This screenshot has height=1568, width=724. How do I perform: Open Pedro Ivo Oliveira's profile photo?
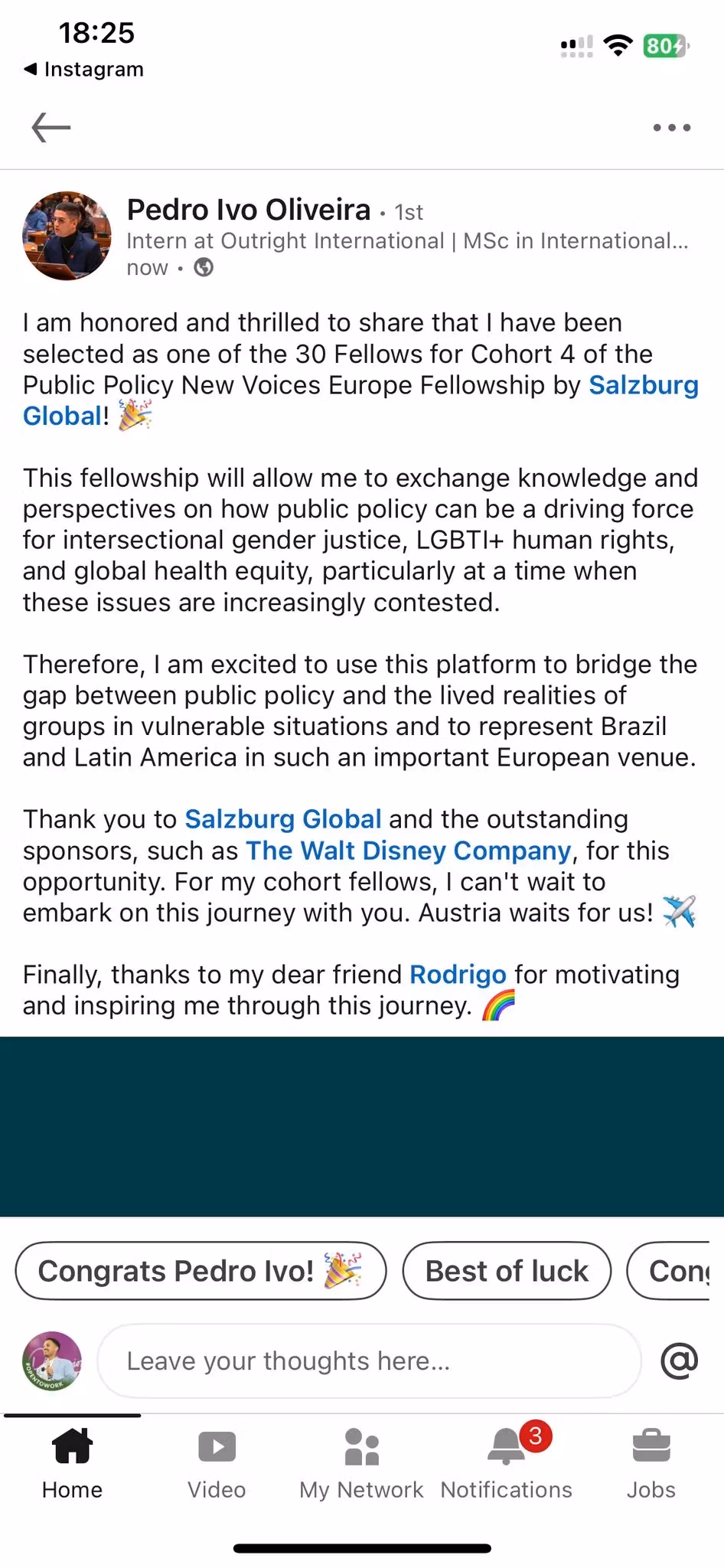[x=67, y=236]
